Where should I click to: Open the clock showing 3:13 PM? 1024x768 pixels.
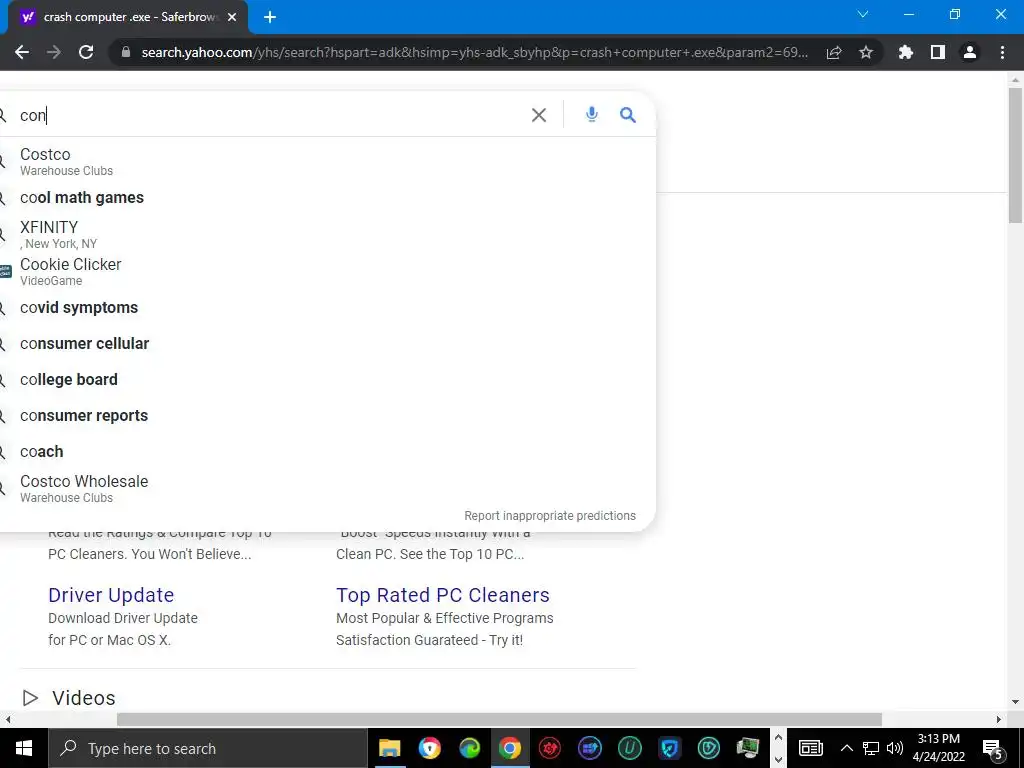click(x=939, y=748)
